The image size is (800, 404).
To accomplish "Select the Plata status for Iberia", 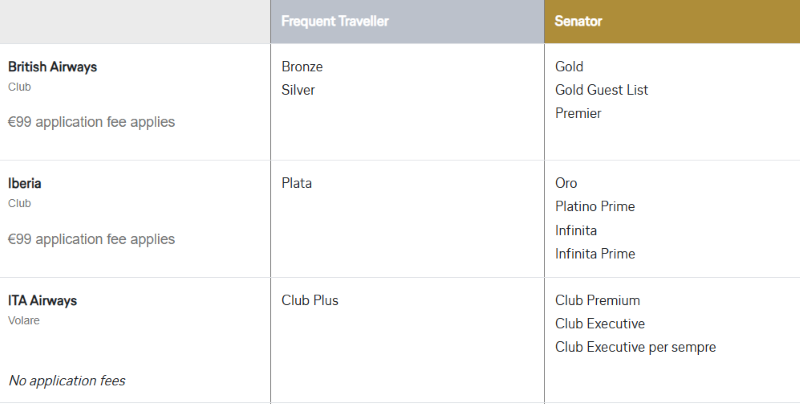I will (298, 184).
